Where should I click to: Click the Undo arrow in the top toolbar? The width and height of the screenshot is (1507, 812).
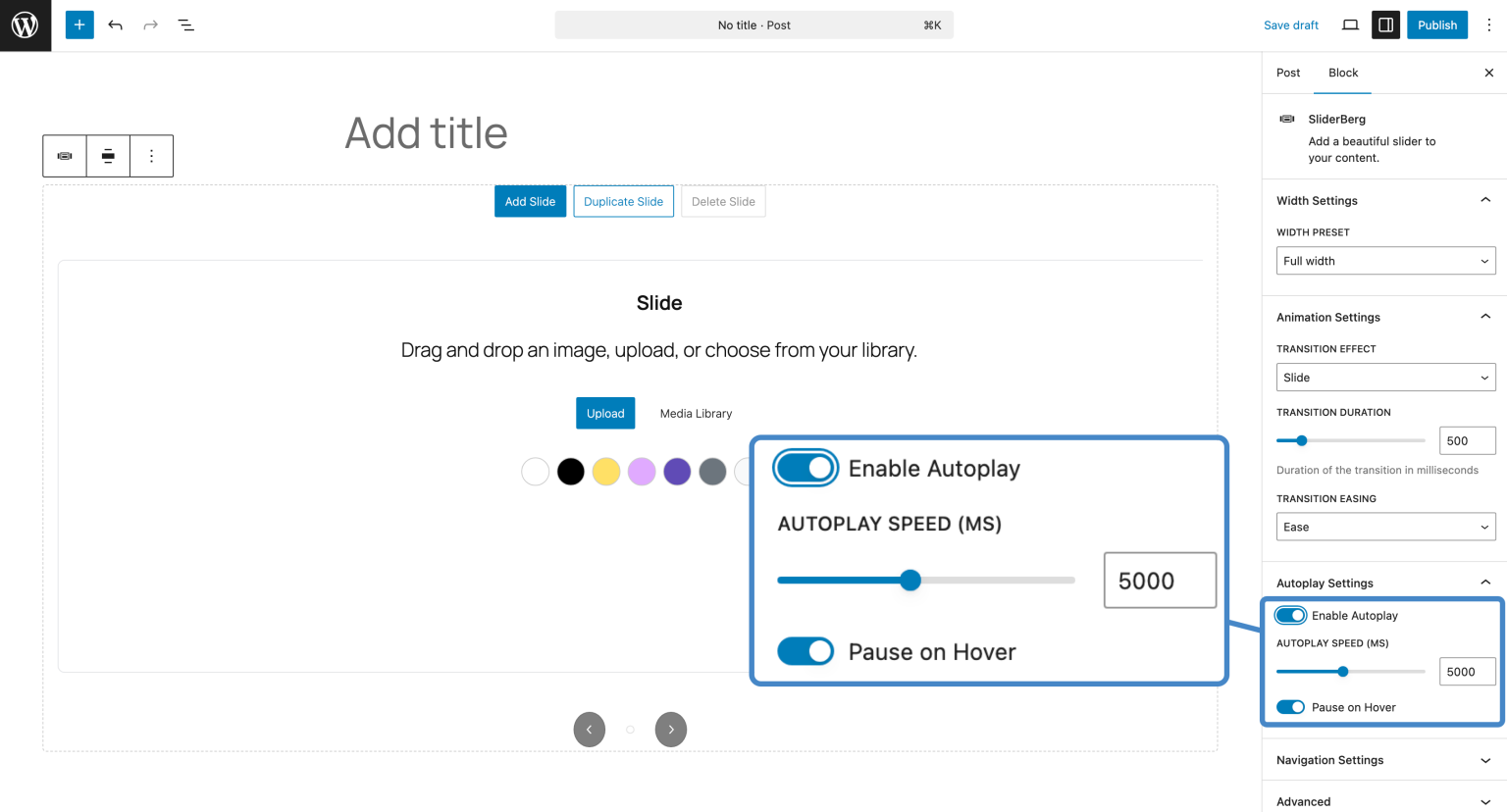[x=115, y=25]
